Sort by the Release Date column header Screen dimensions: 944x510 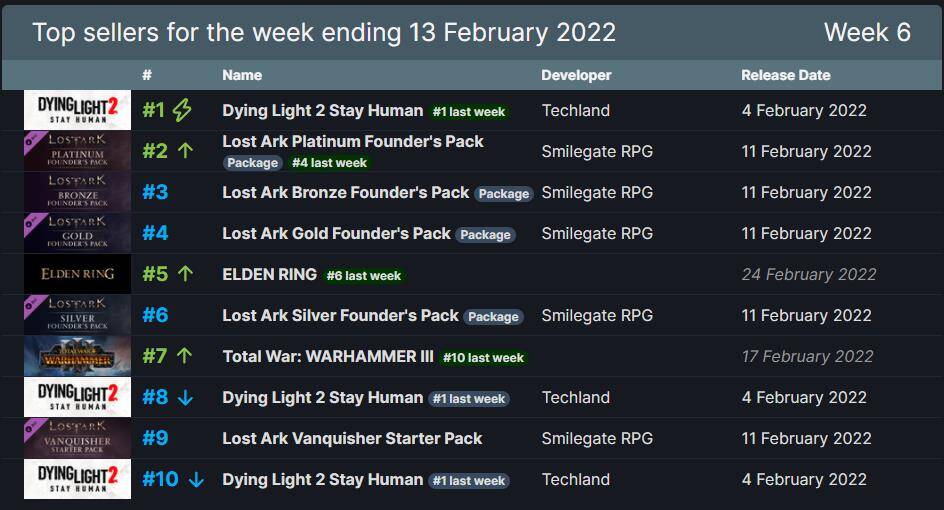click(x=785, y=75)
